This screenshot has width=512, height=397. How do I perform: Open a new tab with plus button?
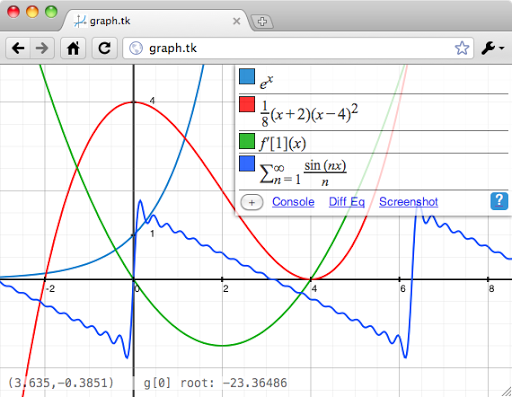coord(262,22)
